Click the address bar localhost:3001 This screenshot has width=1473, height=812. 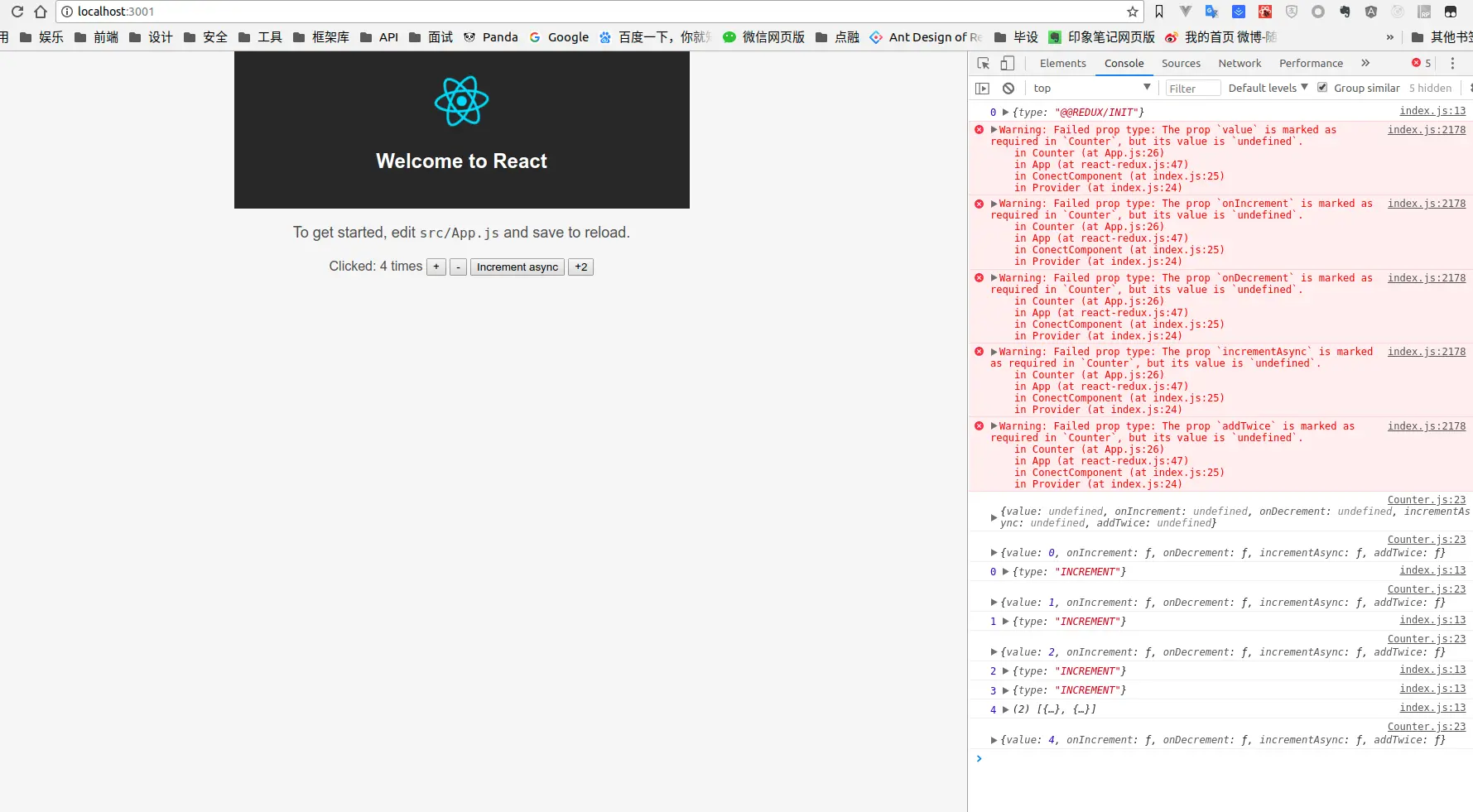(600, 12)
